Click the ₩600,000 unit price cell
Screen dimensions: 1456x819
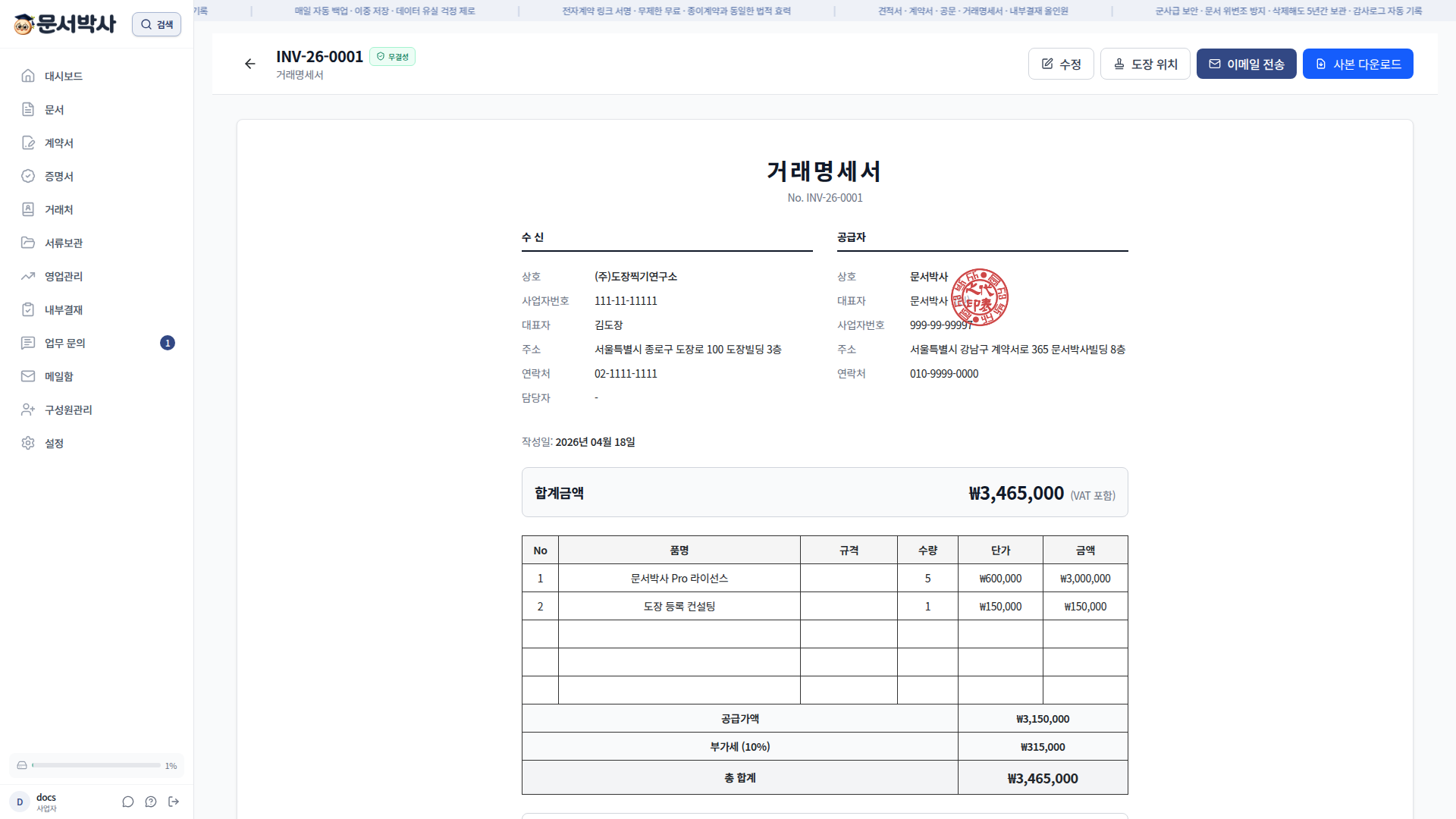1000,579
